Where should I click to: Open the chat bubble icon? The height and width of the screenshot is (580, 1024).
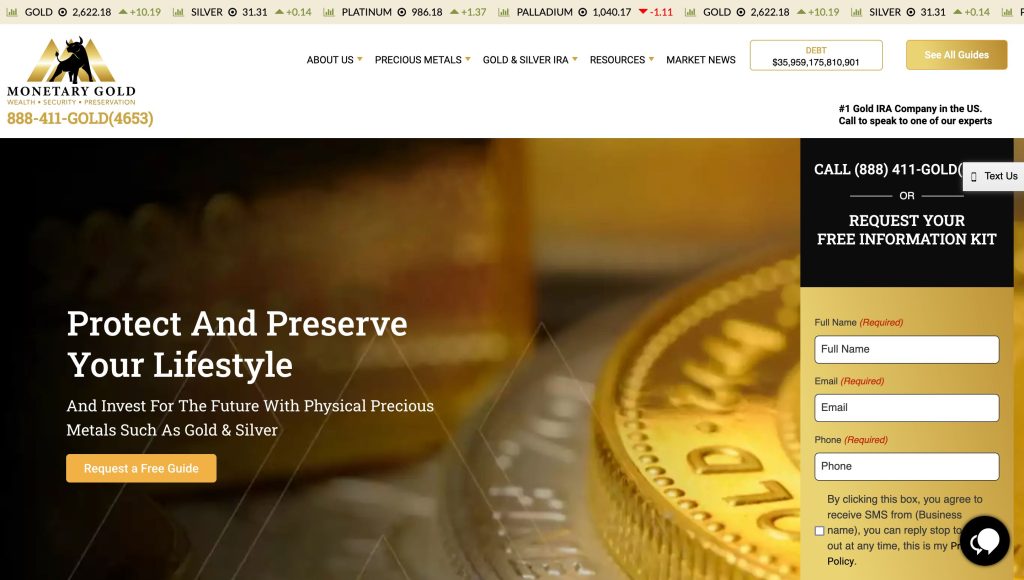[985, 541]
